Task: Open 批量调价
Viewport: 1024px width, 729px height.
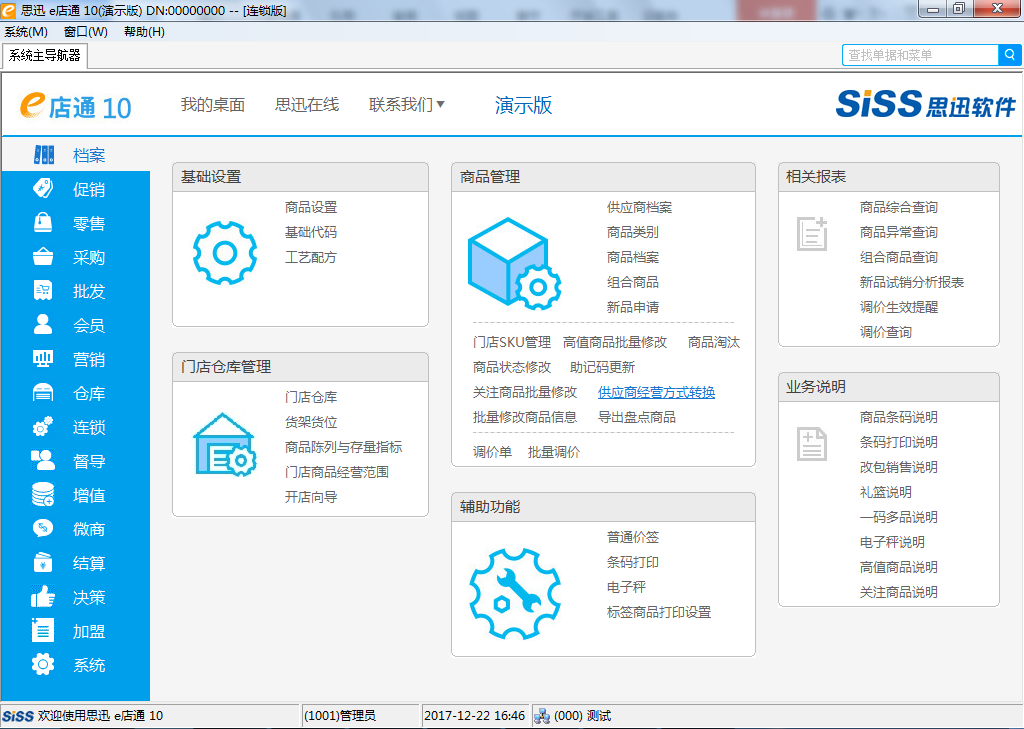Action: (554, 452)
